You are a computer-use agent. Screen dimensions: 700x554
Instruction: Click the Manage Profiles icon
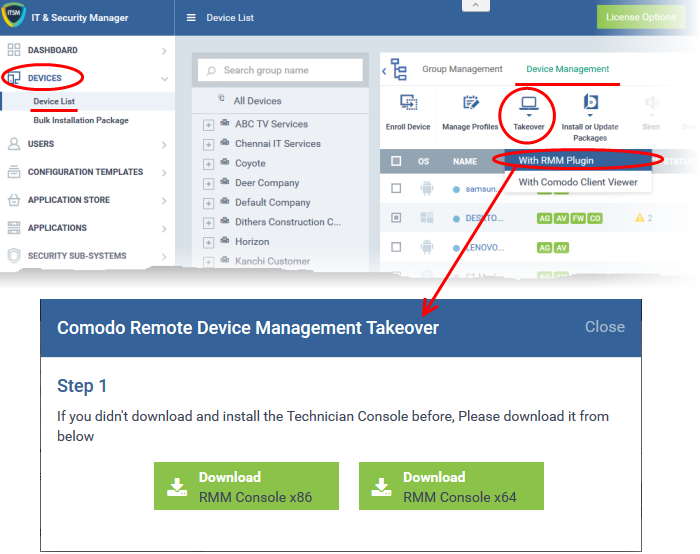(471, 103)
